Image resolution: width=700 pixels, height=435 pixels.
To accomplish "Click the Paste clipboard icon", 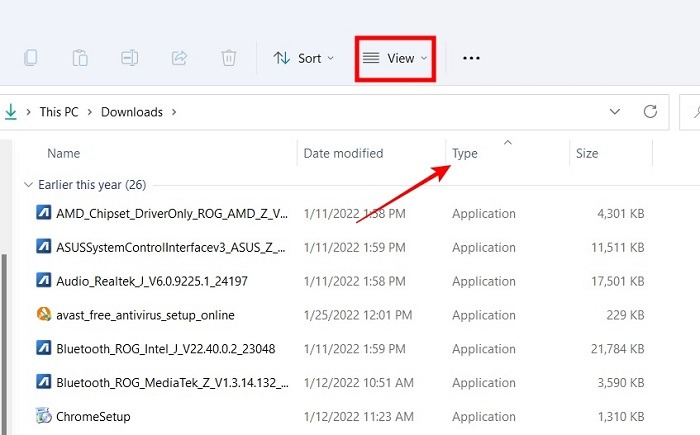I will pos(80,58).
